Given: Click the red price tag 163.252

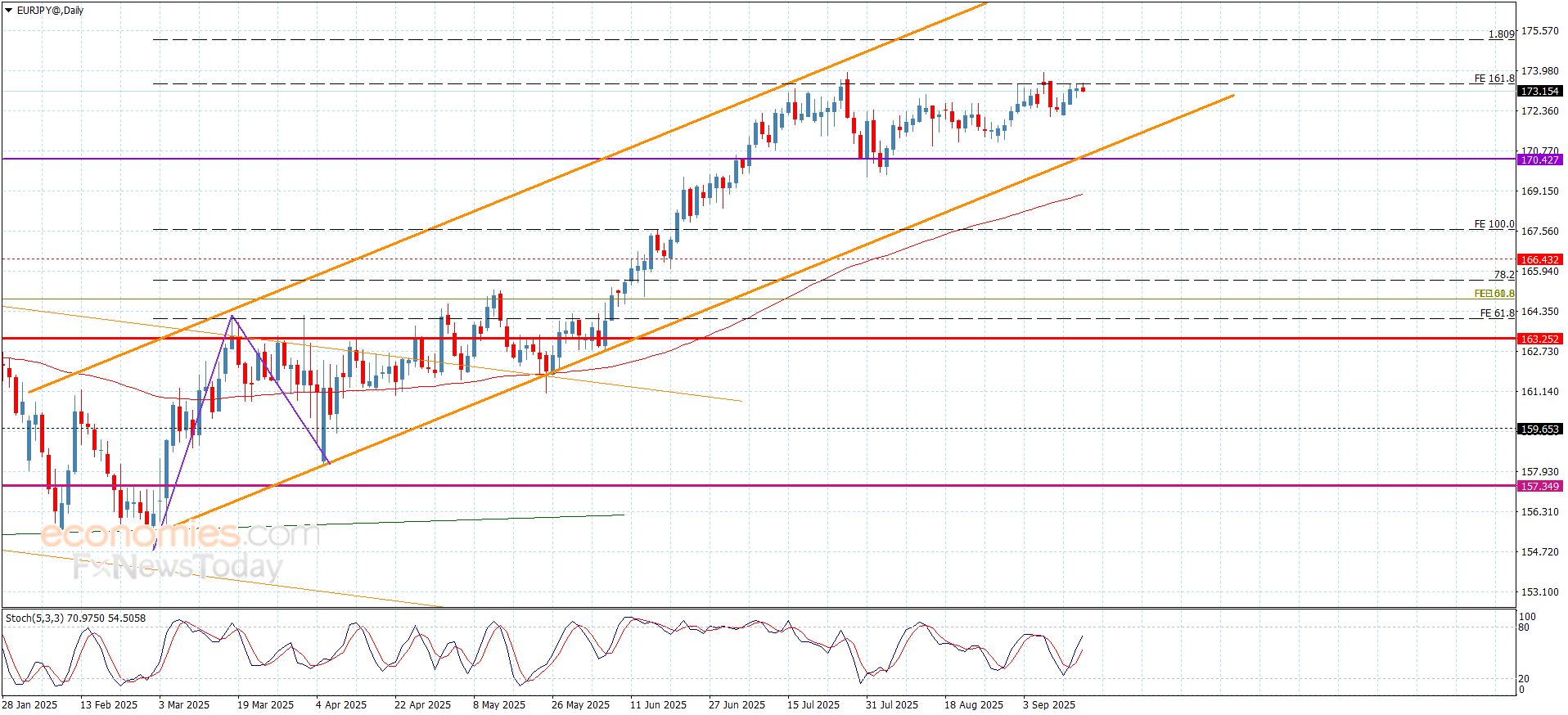Looking at the screenshot, I should click(1539, 340).
